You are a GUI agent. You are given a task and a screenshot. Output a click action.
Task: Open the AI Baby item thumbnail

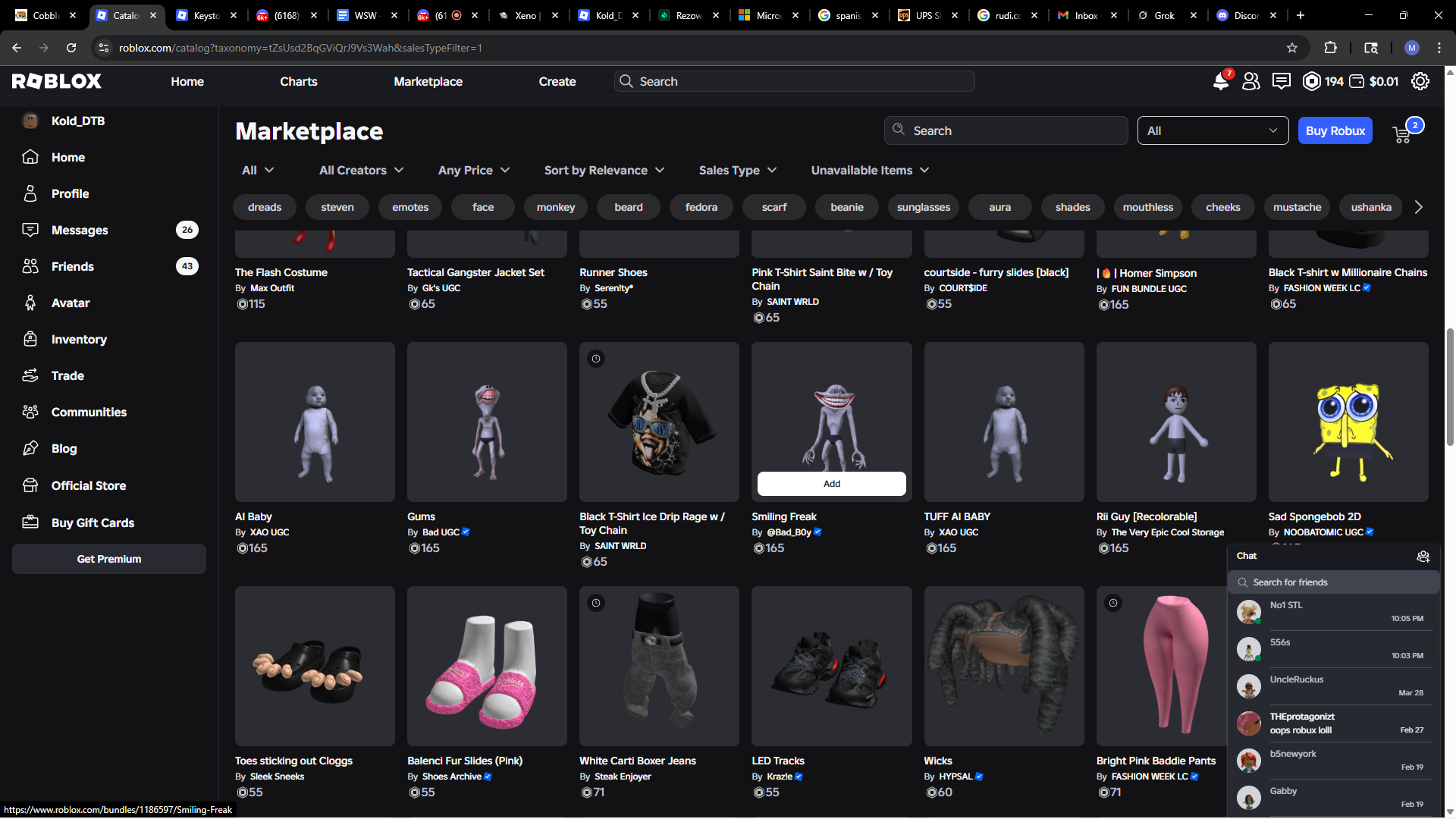click(x=315, y=422)
